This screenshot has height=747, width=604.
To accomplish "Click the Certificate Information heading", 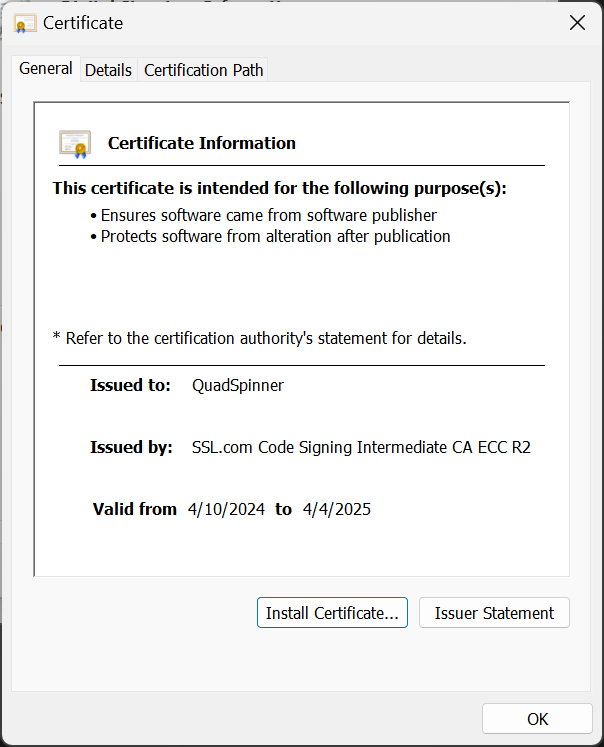I will coord(202,143).
